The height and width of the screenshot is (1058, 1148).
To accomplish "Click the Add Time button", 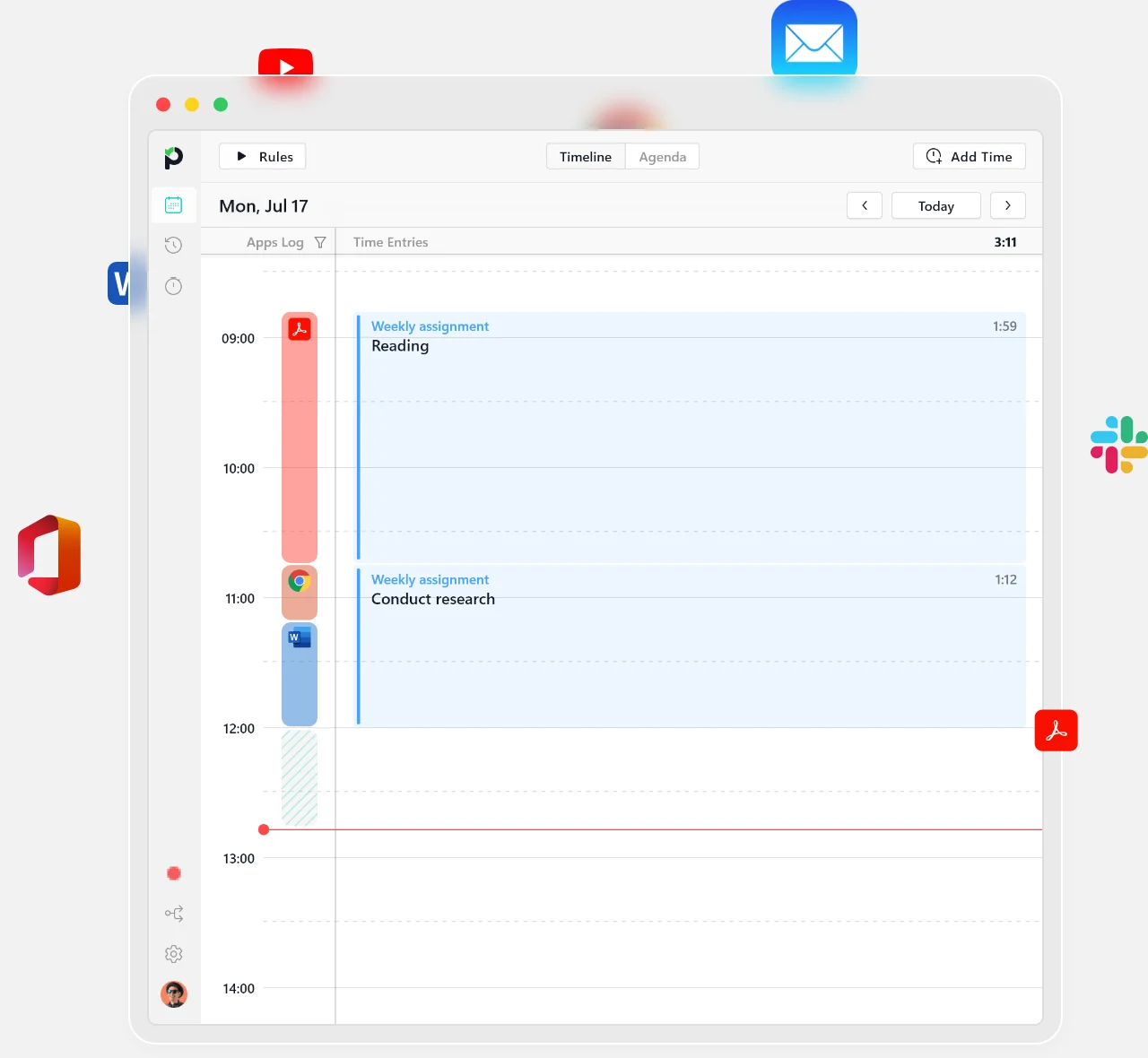I will click(x=969, y=157).
